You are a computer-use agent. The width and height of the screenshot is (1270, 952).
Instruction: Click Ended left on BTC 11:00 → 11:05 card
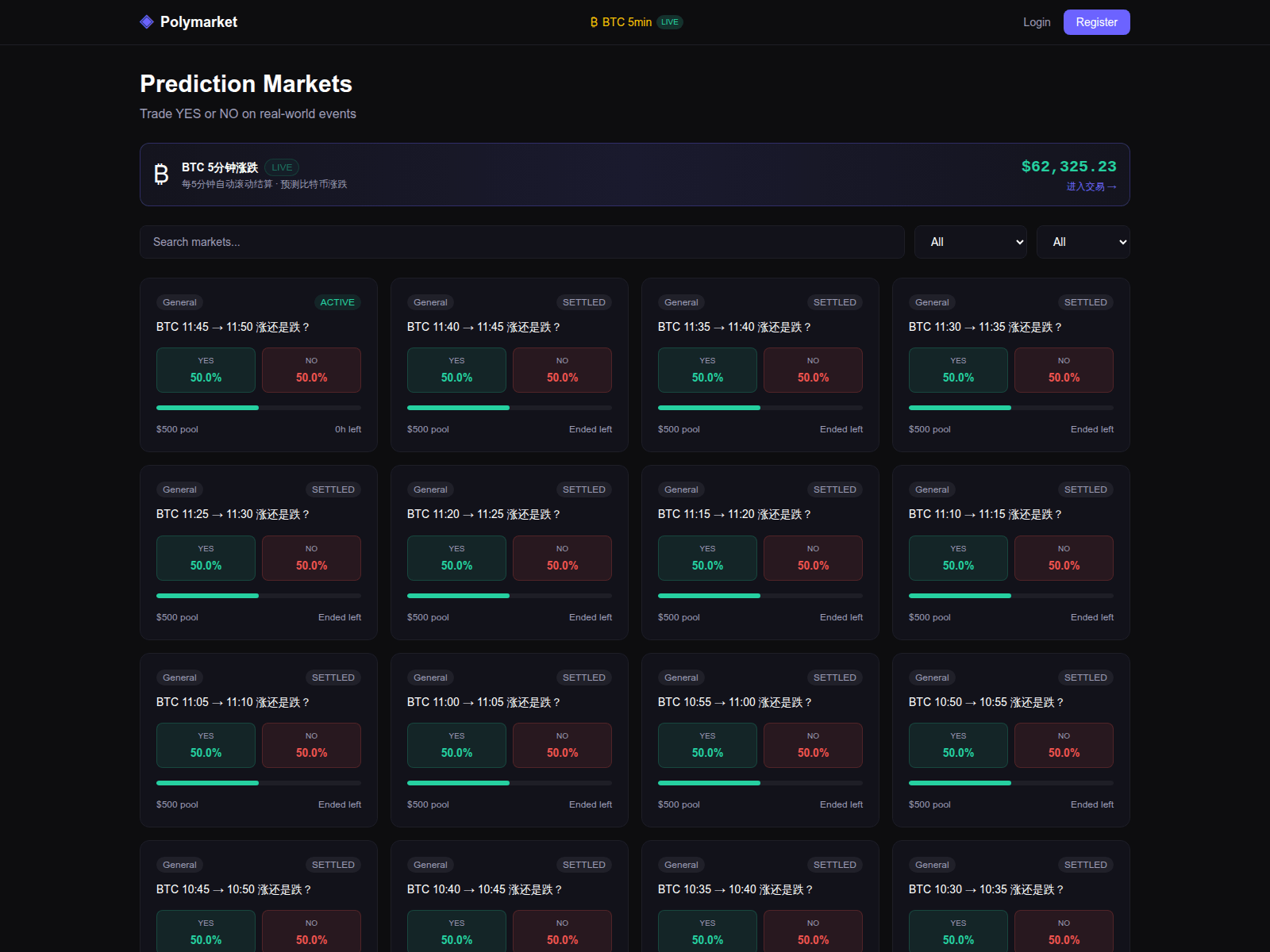click(591, 804)
